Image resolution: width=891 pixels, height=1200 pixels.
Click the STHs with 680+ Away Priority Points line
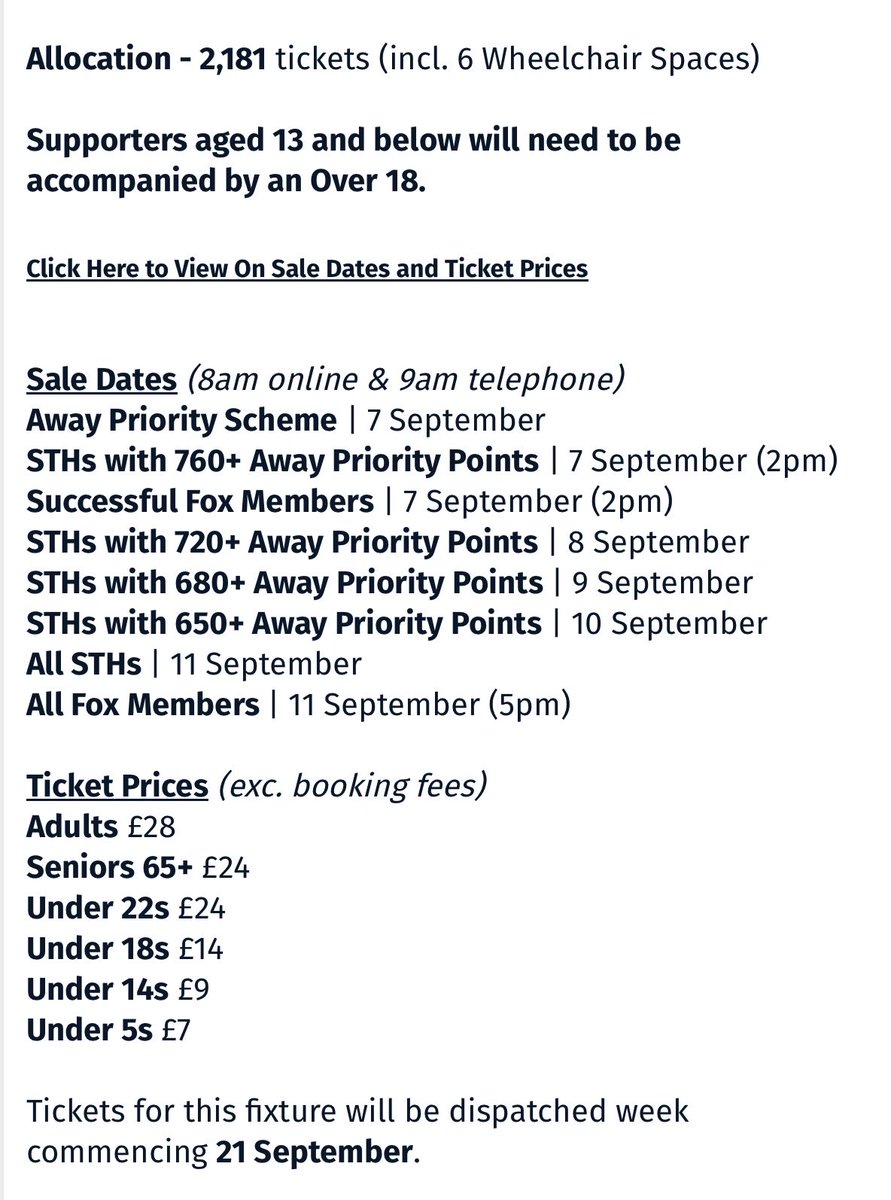(390, 582)
